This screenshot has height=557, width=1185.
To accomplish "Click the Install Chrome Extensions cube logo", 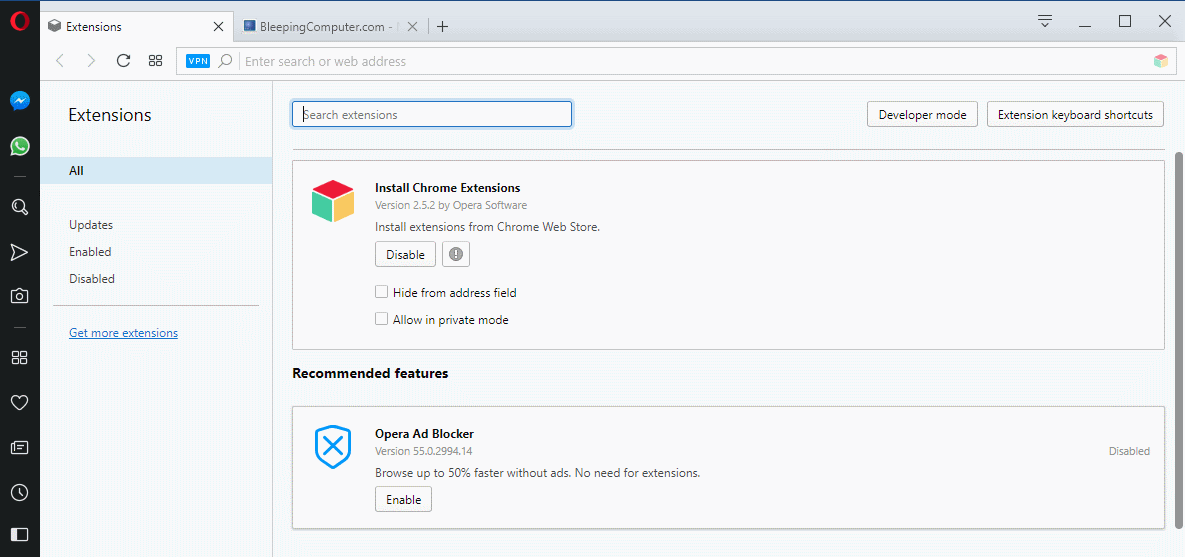I will (333, 201).
